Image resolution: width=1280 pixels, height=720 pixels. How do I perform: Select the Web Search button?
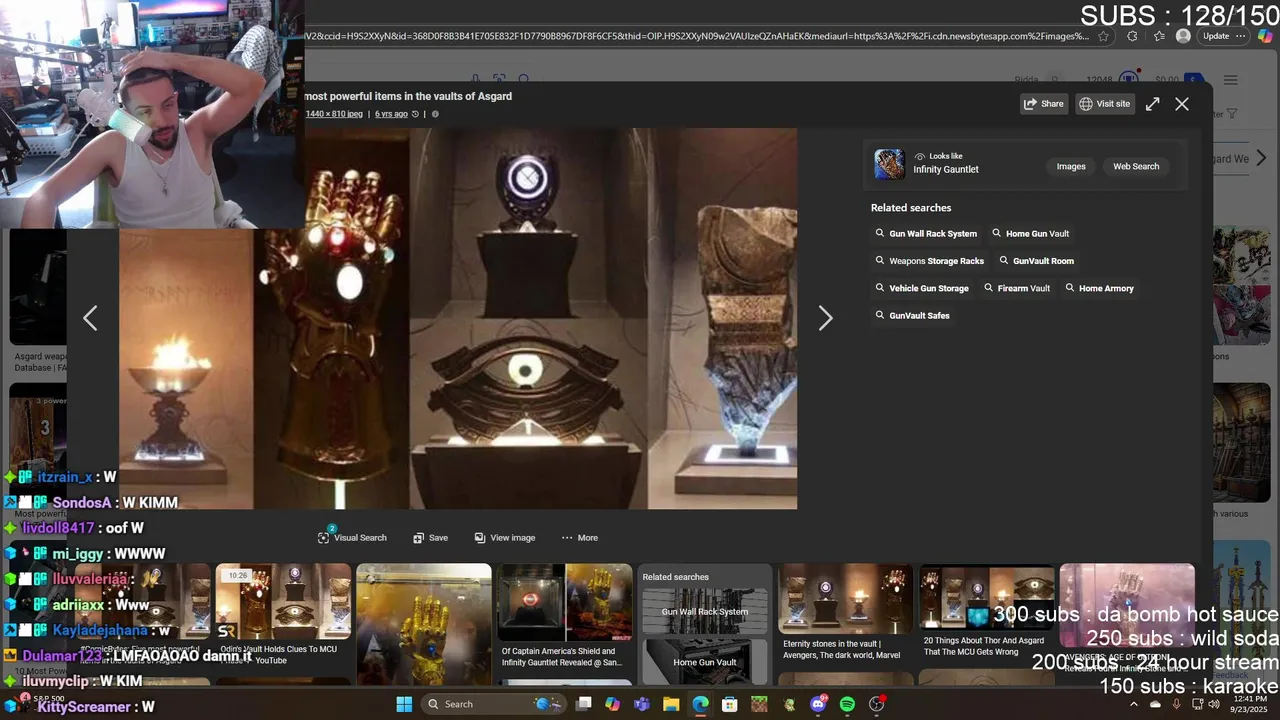pos(1136,166)
